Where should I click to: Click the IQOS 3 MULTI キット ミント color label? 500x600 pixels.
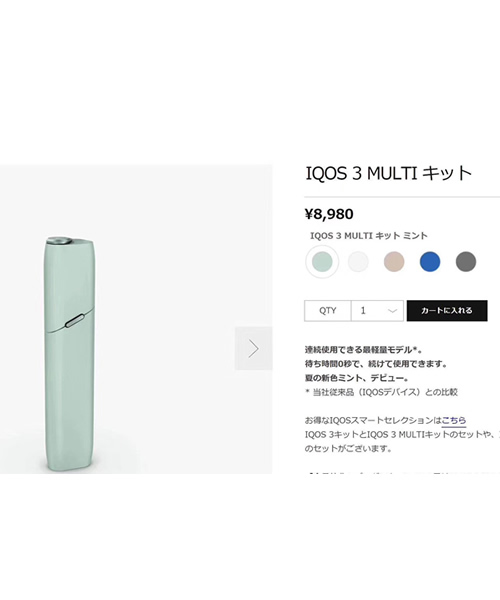coord(369,236)
